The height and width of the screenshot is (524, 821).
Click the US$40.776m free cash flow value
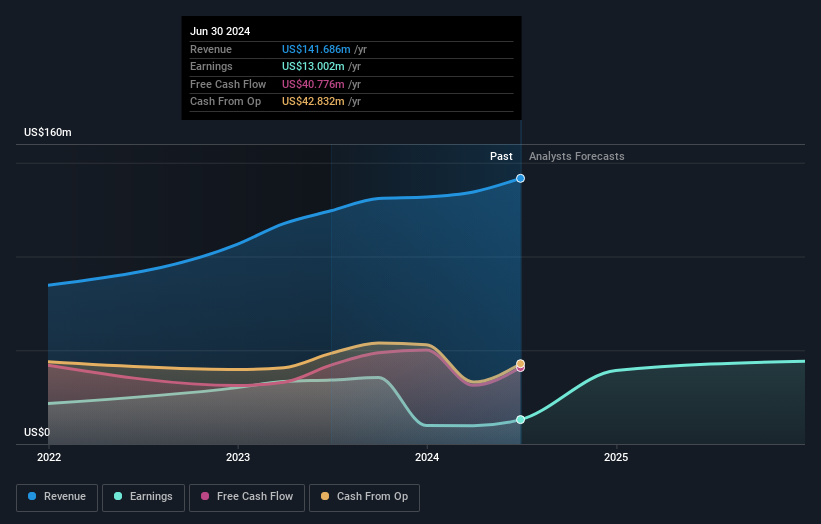(313, 84)
